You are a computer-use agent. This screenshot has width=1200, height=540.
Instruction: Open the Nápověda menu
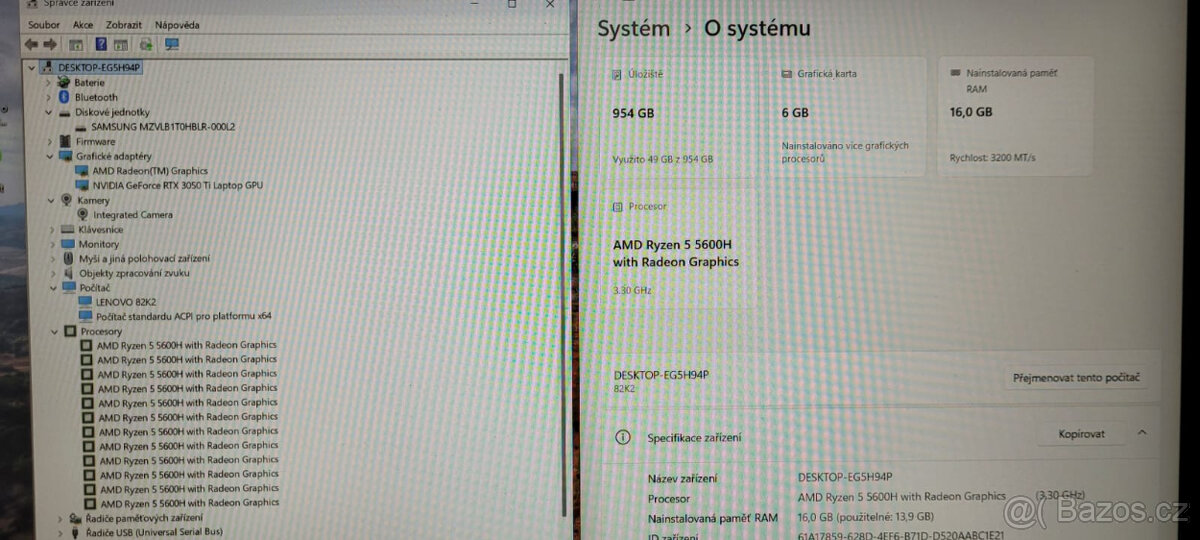[177, 25]
